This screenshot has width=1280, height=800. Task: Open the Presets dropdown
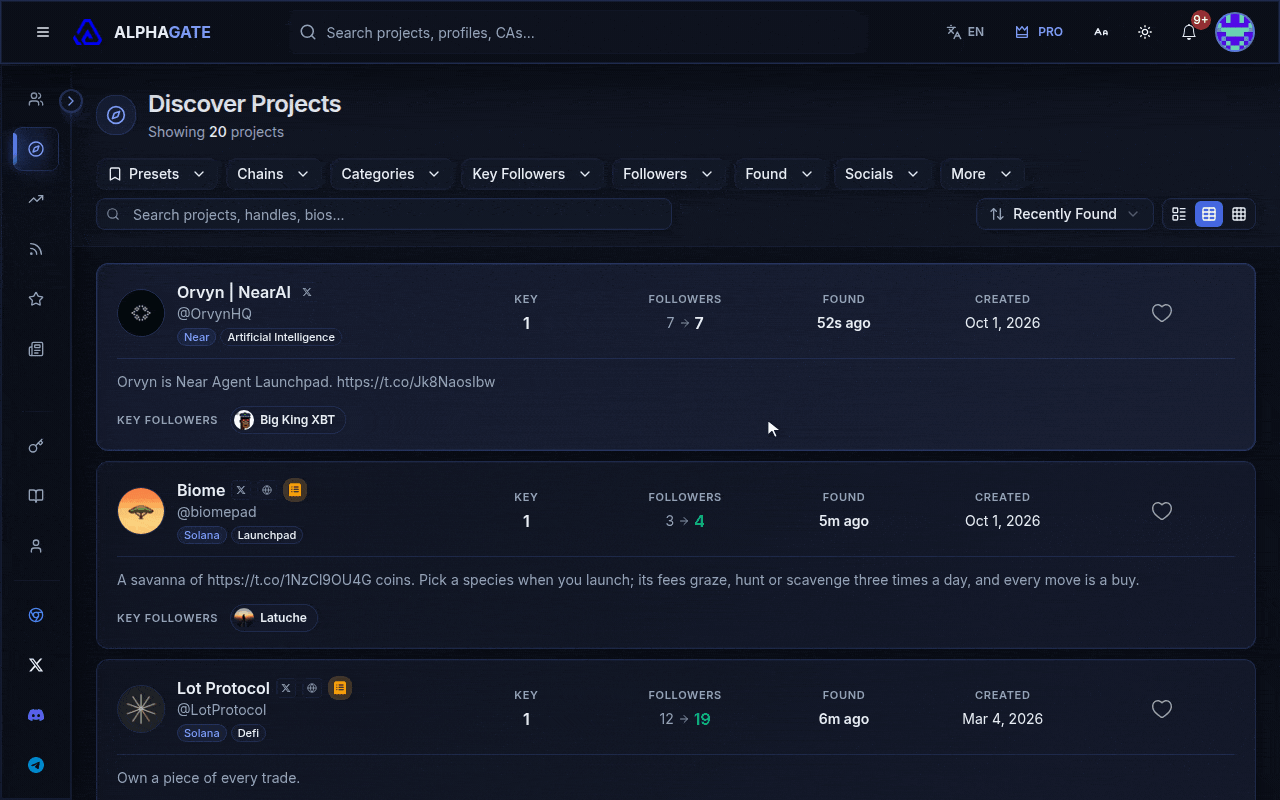point(157,174)
